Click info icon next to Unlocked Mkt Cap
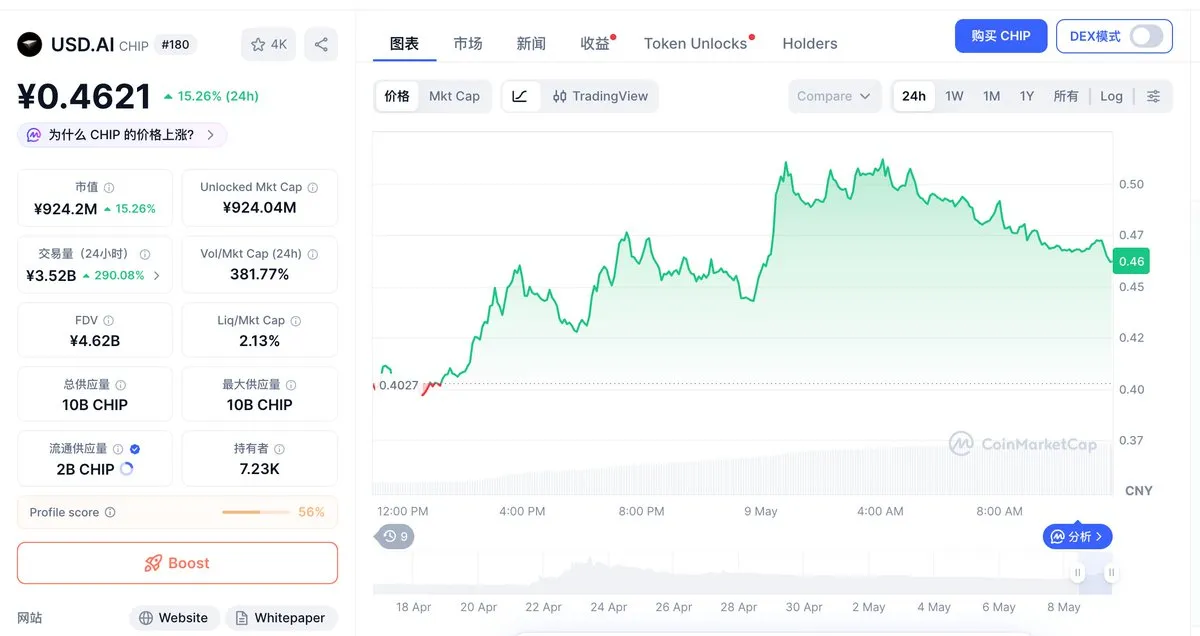The width and height of the screenshot is (1200, 636). click(x=313, y=187)
